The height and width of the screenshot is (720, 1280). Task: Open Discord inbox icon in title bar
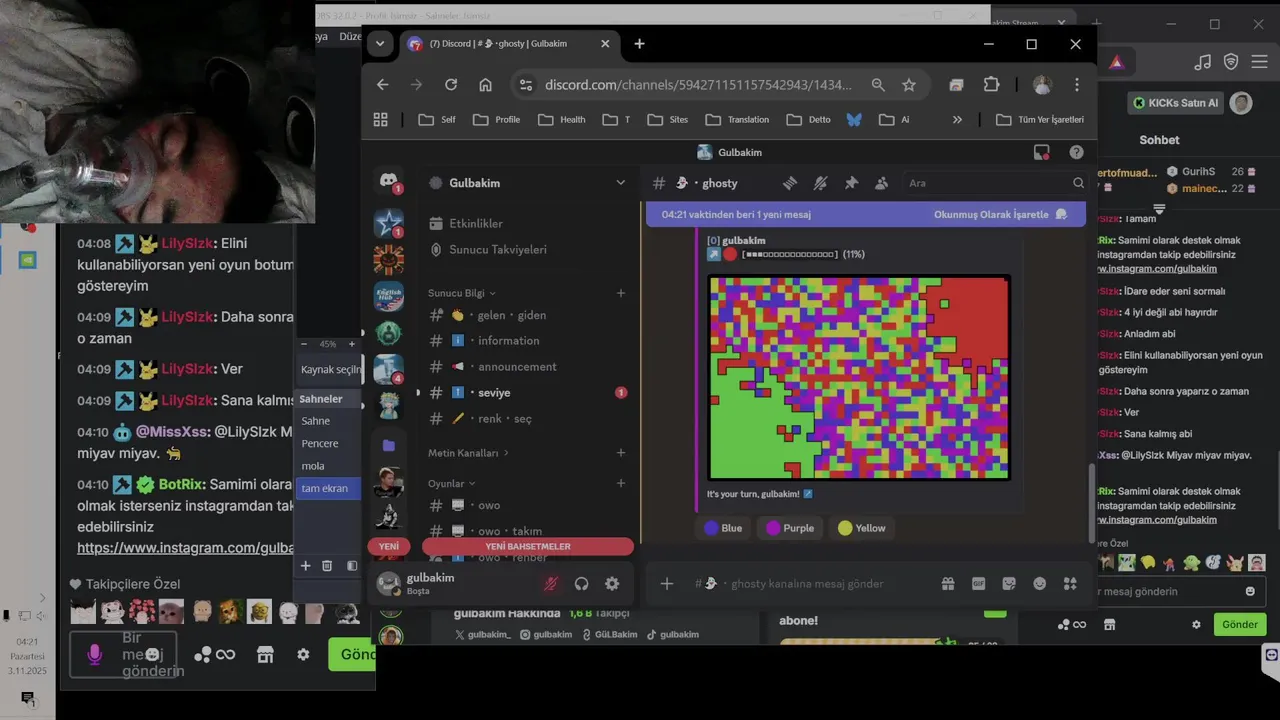(1042, 152)
